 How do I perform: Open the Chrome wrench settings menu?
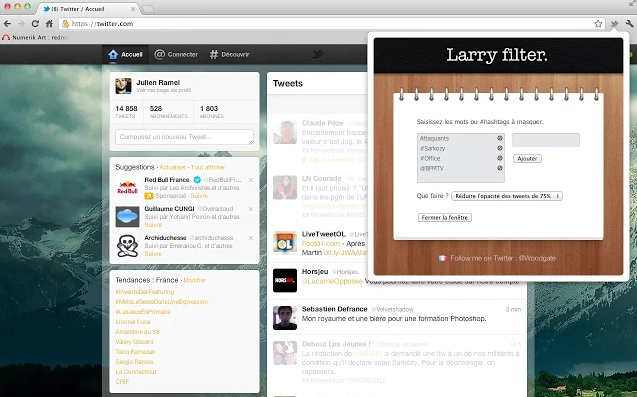629,24
